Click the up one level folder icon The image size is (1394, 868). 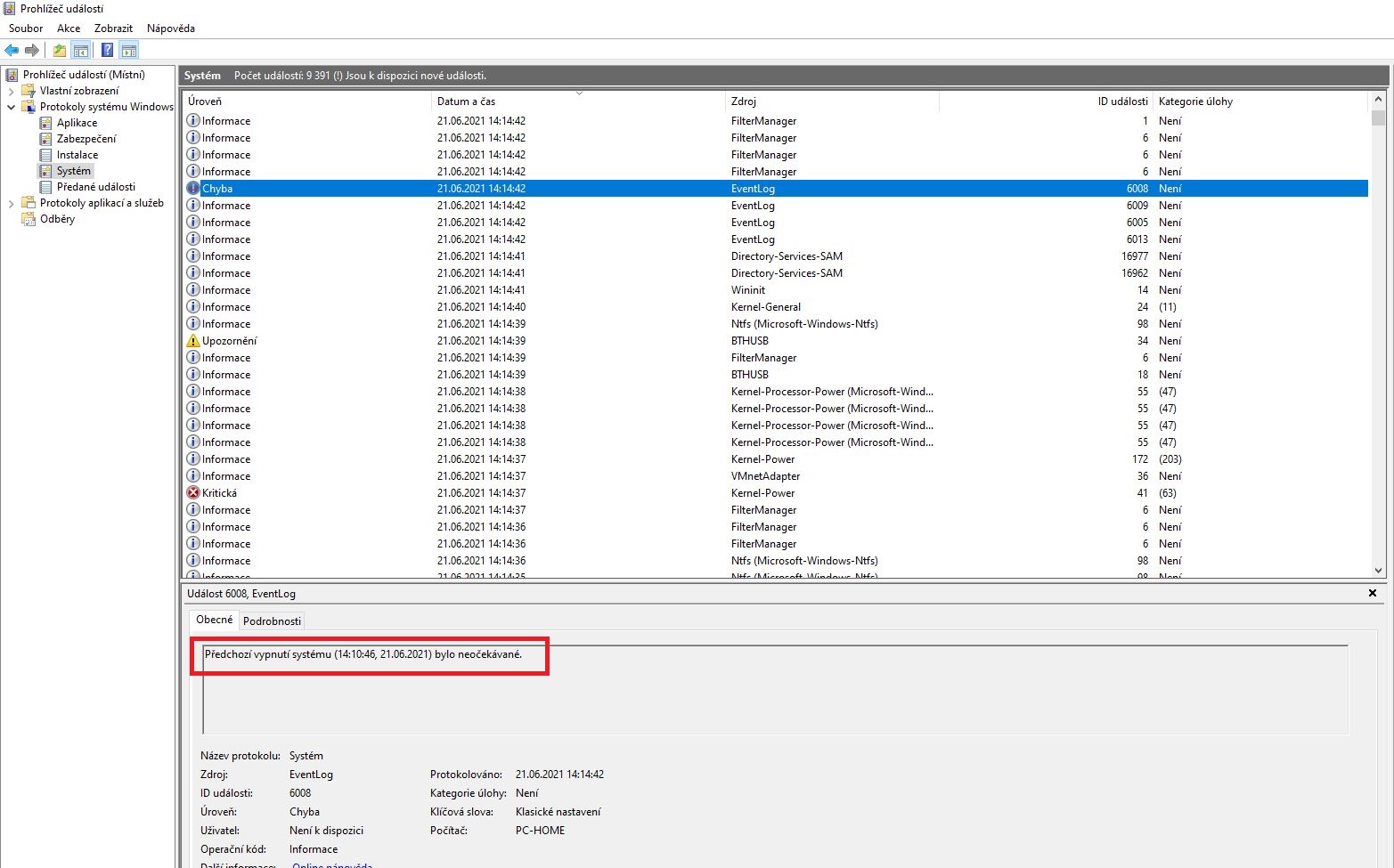60,51
